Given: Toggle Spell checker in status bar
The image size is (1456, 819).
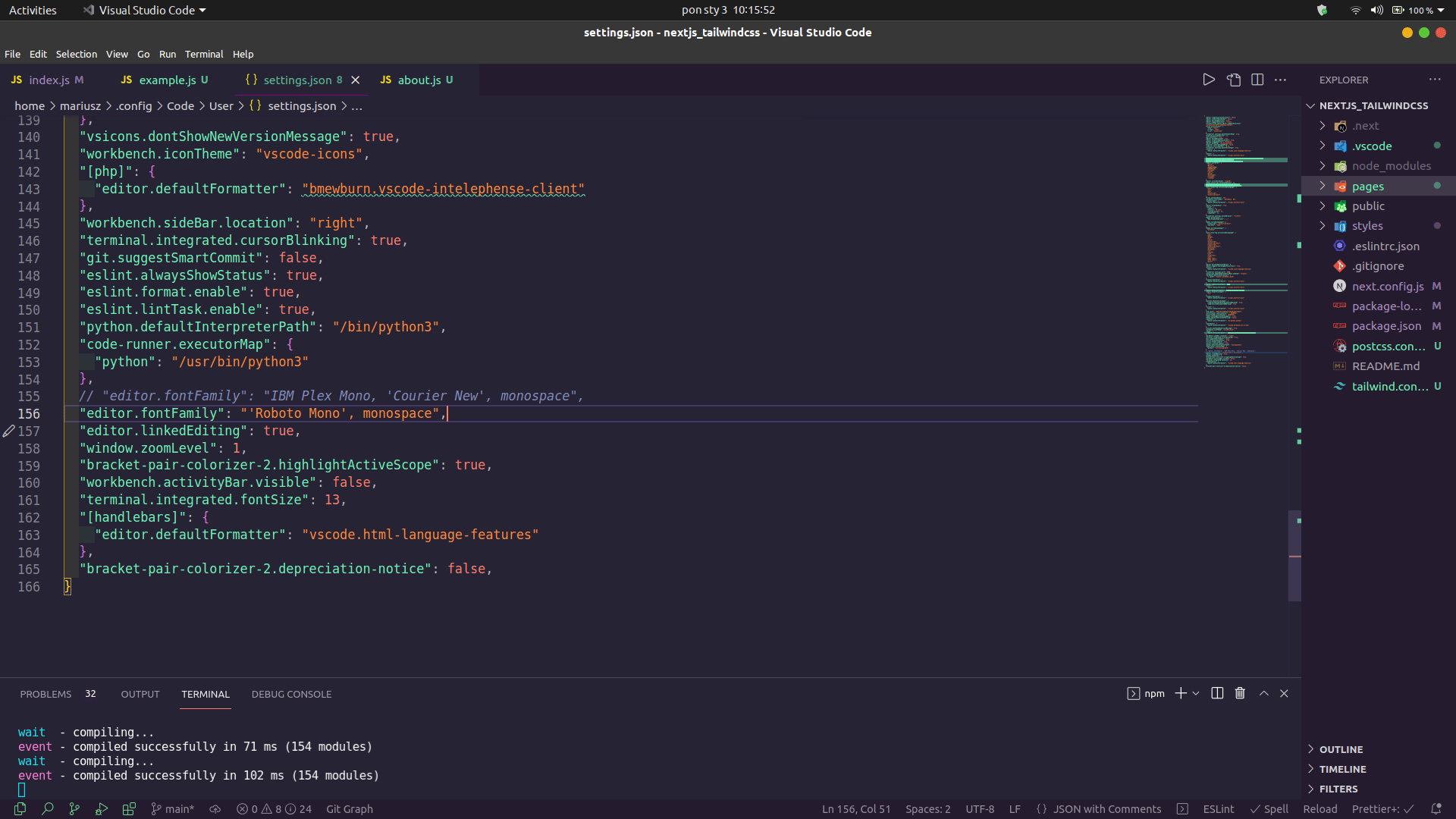Looking at the screenshot, I should [1269, 809].
